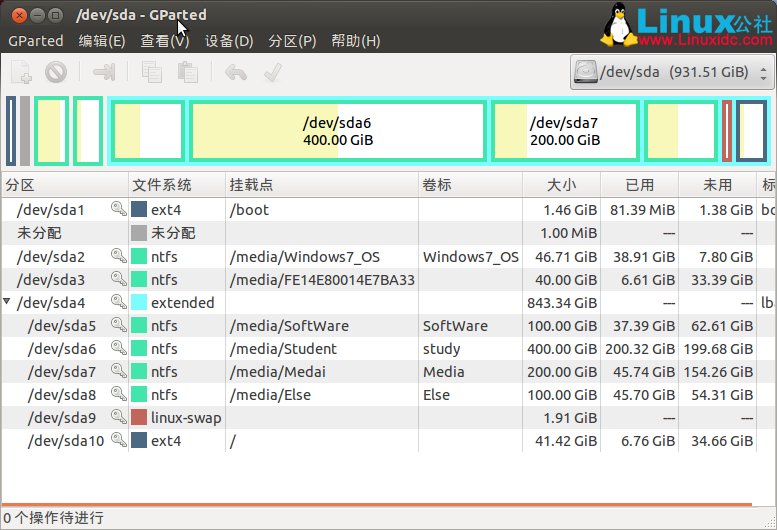Open the 设备(D) menu
This screenshot has height=530, width=777.
tap(229, 41)
